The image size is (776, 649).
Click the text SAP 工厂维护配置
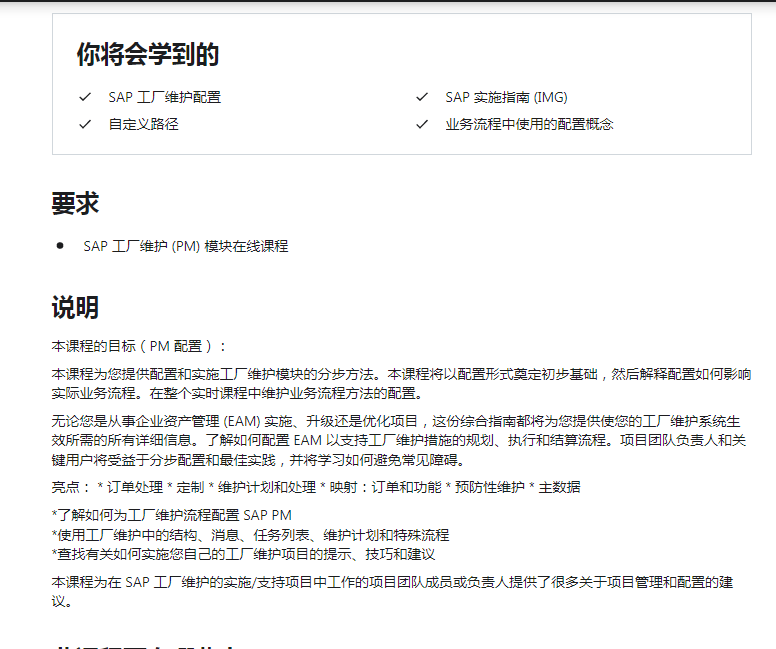[165, 97]
